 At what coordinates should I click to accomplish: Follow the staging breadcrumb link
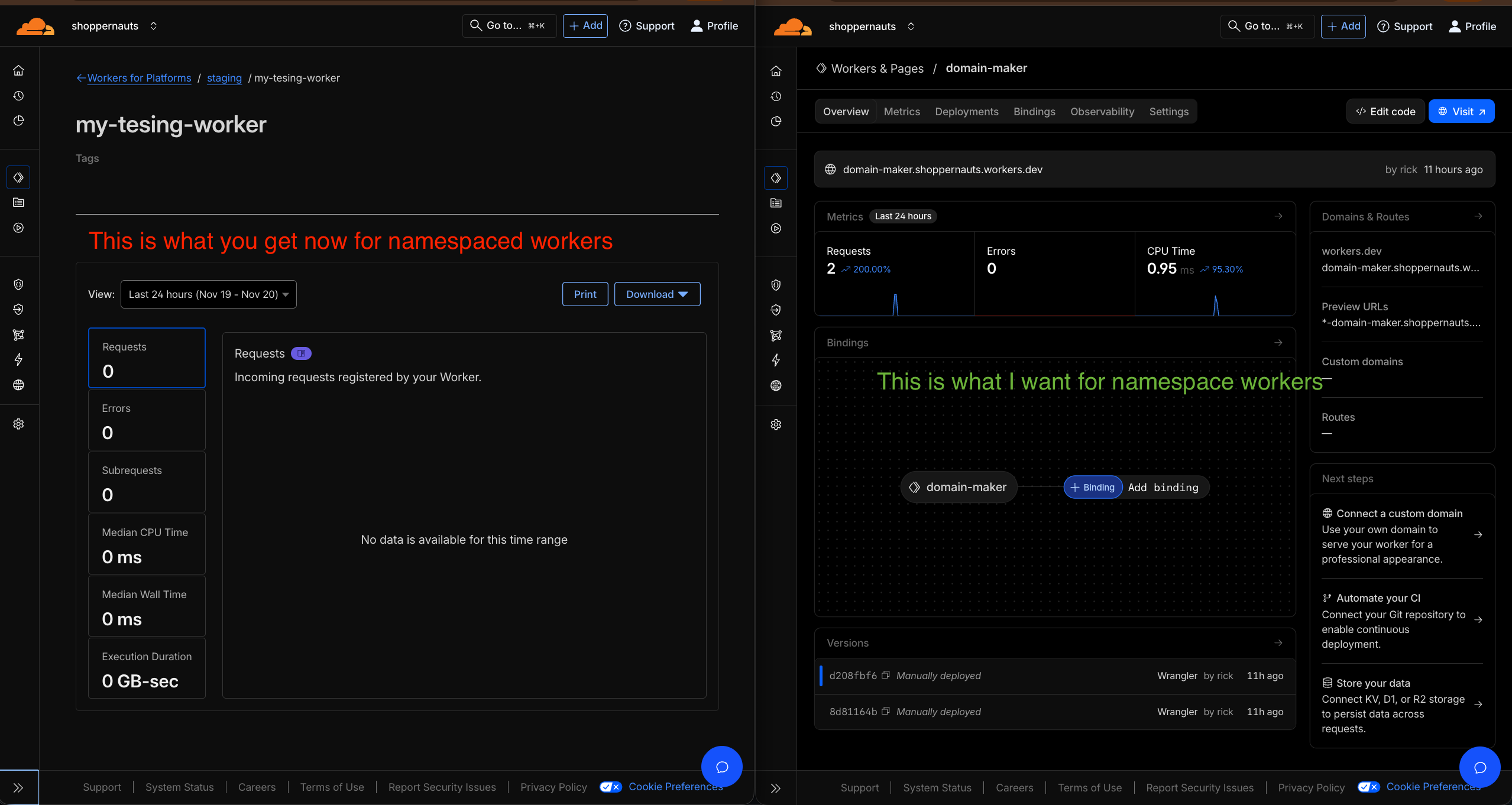[224, 78]
